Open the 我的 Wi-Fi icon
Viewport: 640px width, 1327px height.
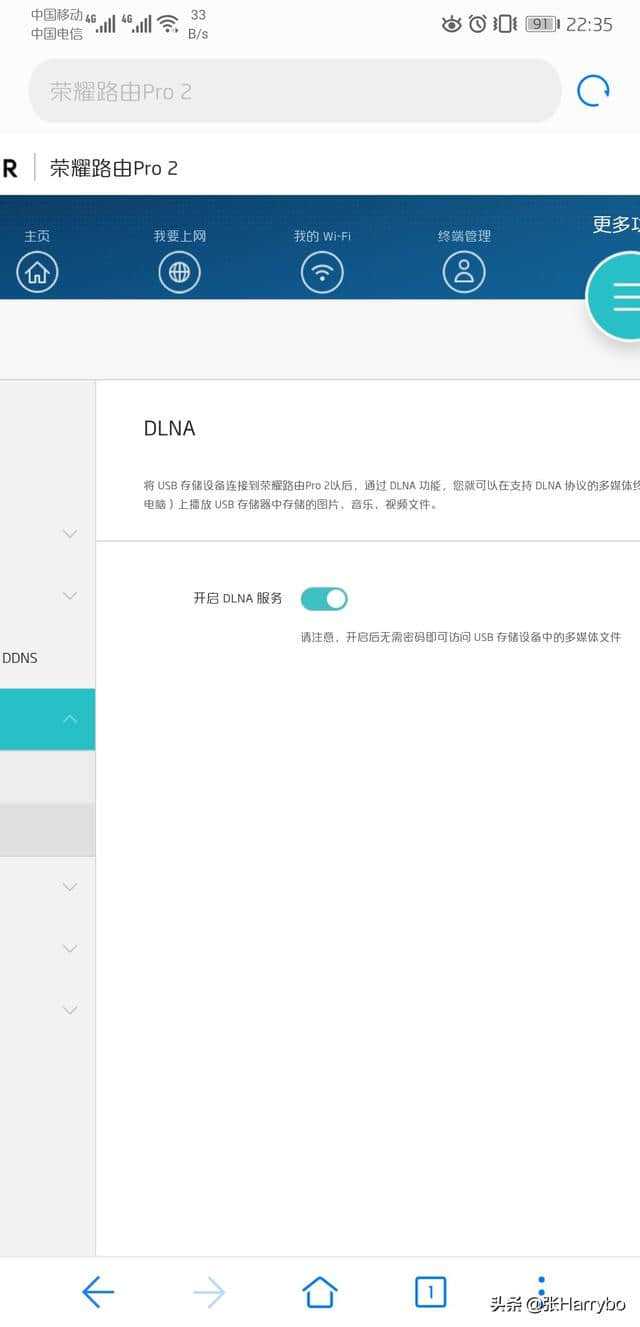322,272
